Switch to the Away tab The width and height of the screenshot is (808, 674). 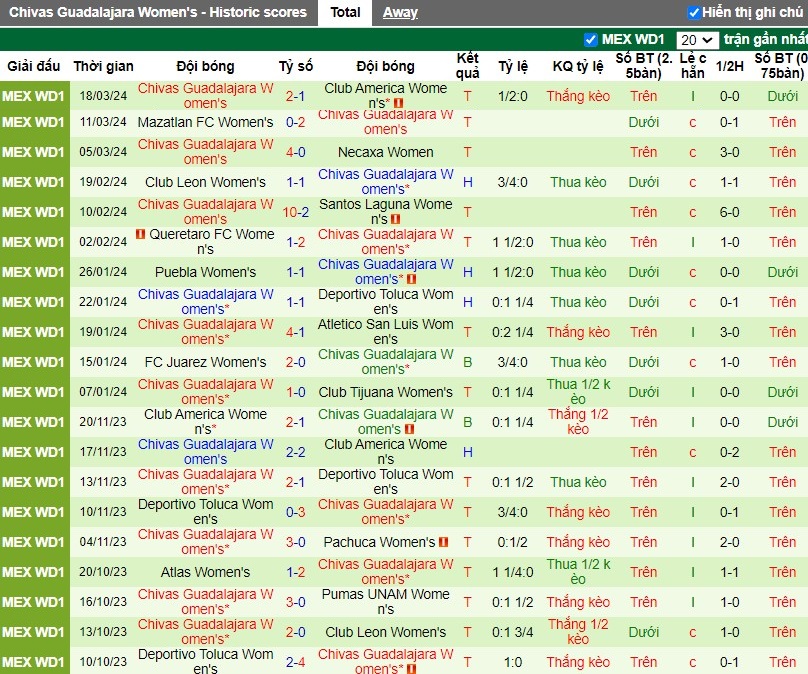(400, 12)
